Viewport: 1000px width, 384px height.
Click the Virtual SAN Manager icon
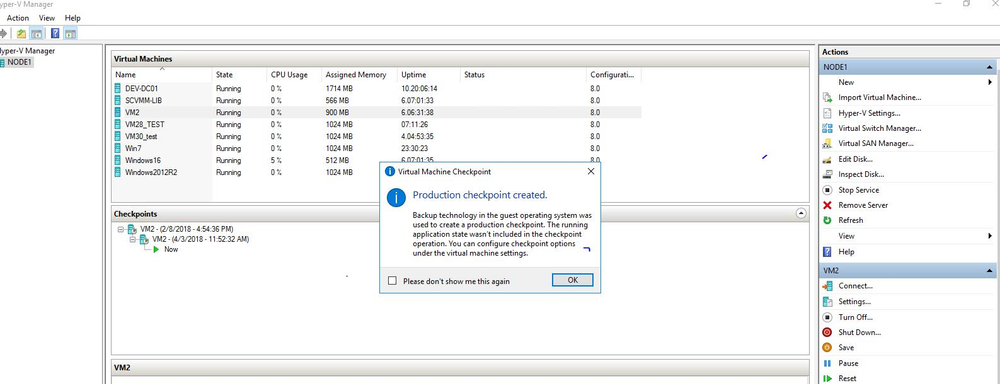pos(827,144)
